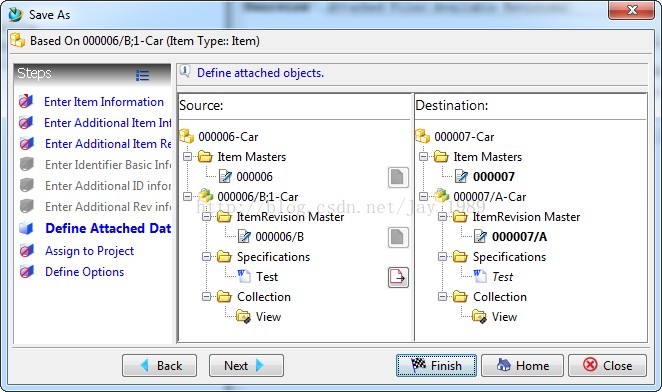The image size is (662, 392).
Task: Click the copy option button for 000006/B row
Action: tap(398, 237)
